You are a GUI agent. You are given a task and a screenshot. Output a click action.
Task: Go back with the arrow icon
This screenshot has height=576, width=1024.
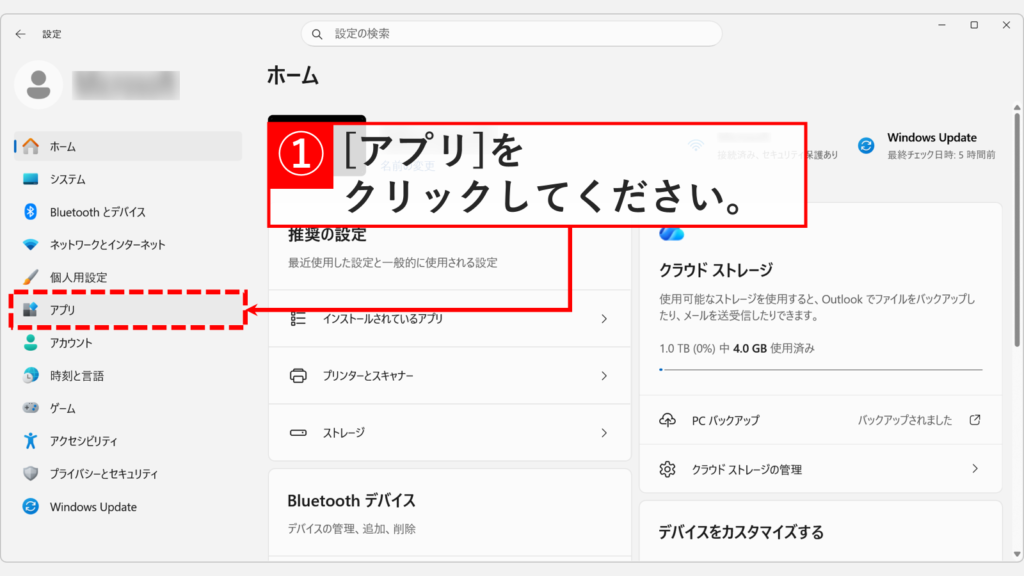click(x=20, y=34)
